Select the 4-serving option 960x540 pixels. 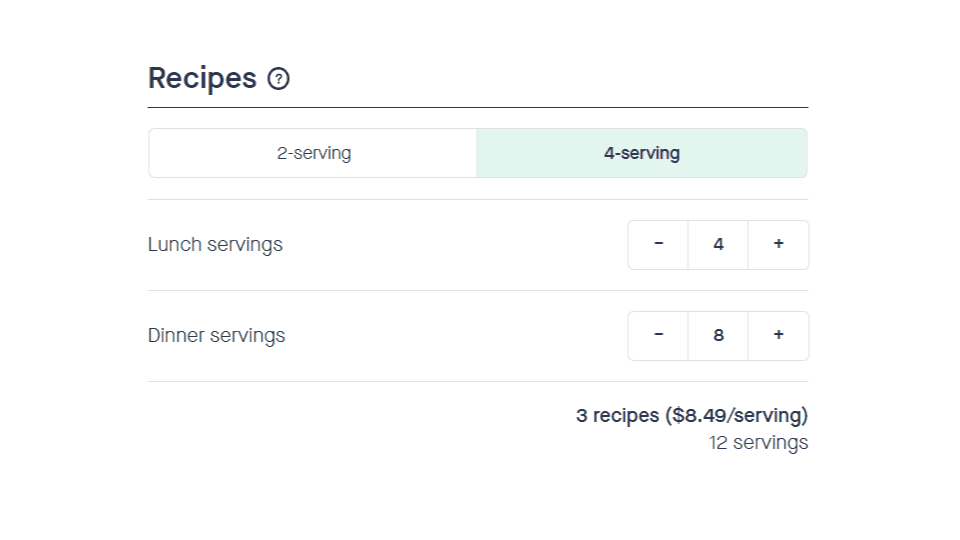click(x=642, y=153)
